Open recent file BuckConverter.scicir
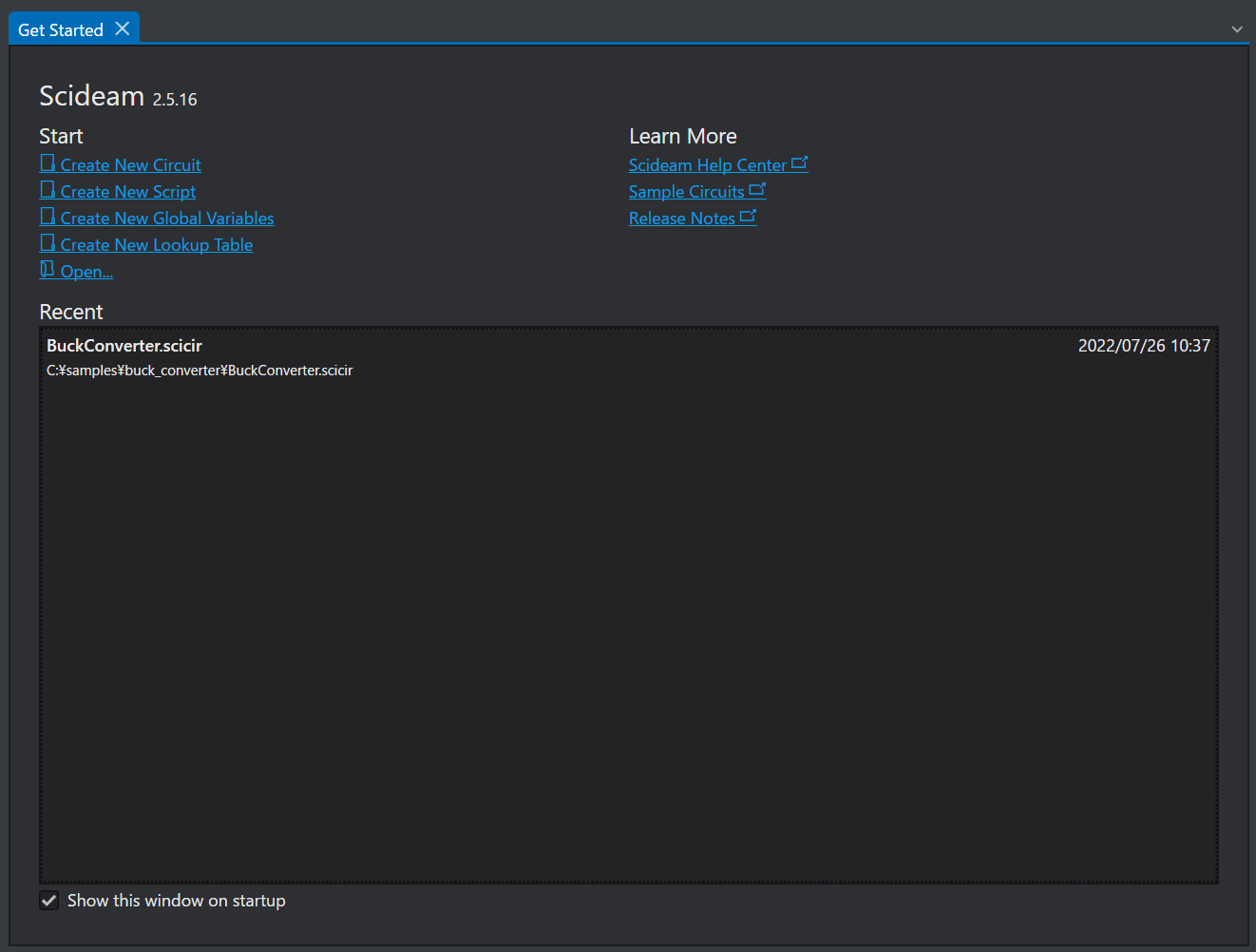This screenshot has height=952, width=1256. click(x=124, y=346)
